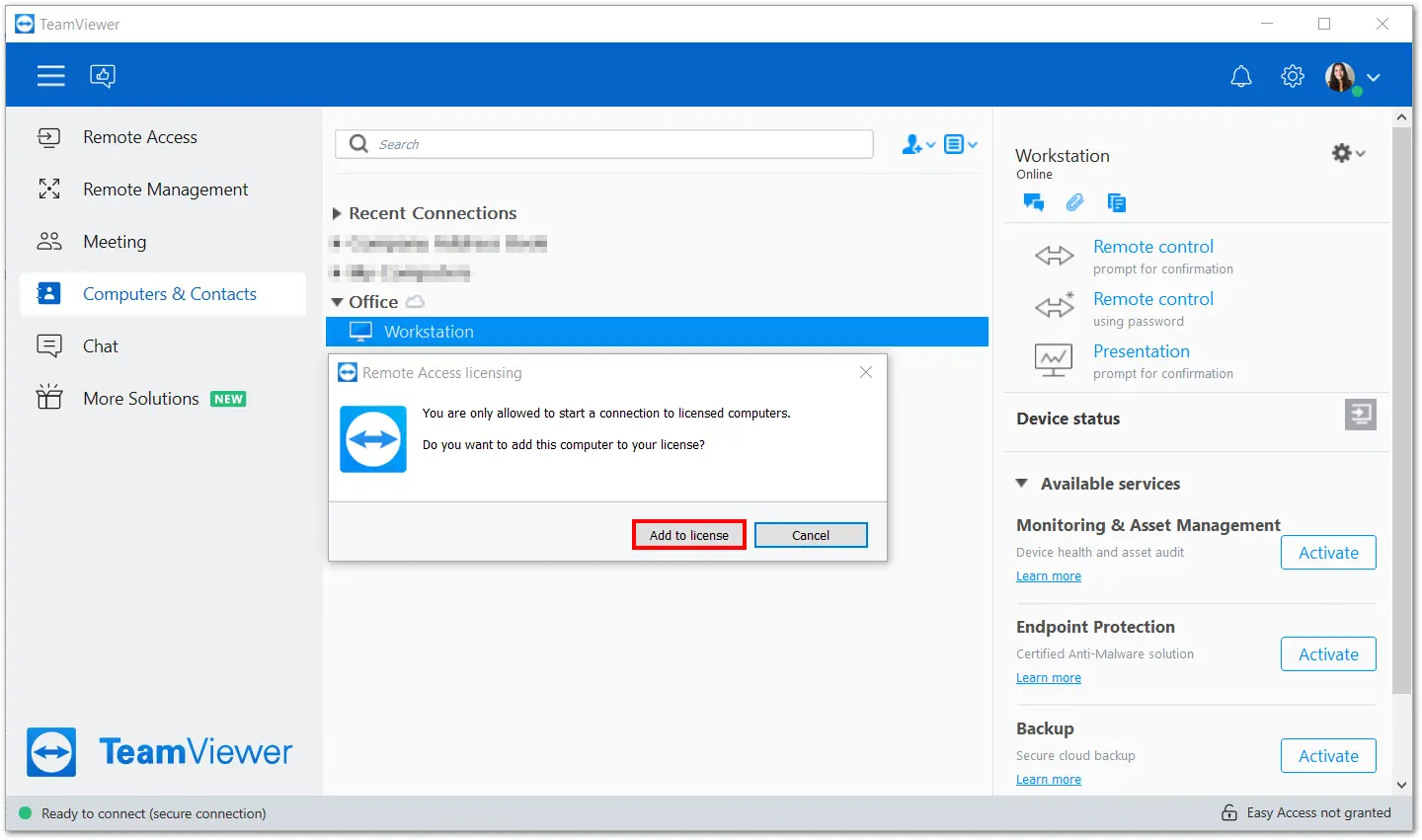The height and width of the screenshot is (840, 1422).
Task: Click the Remote Management sidebar icon
Action: (x=49, y=190)
